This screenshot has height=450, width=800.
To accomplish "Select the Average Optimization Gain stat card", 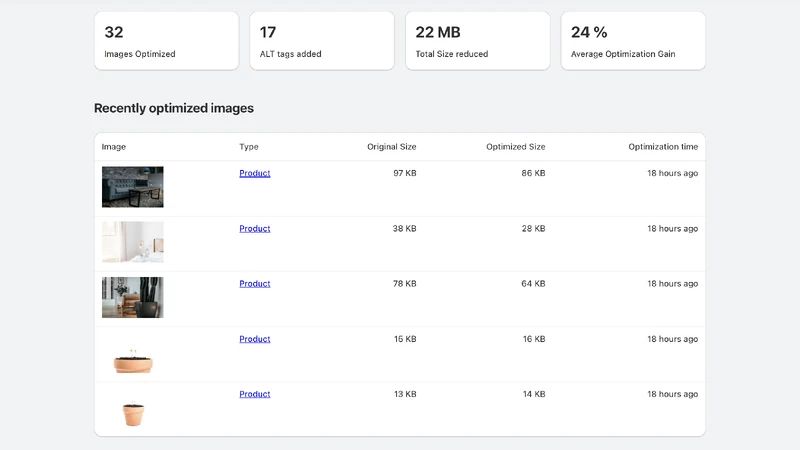I will point(633,41).
